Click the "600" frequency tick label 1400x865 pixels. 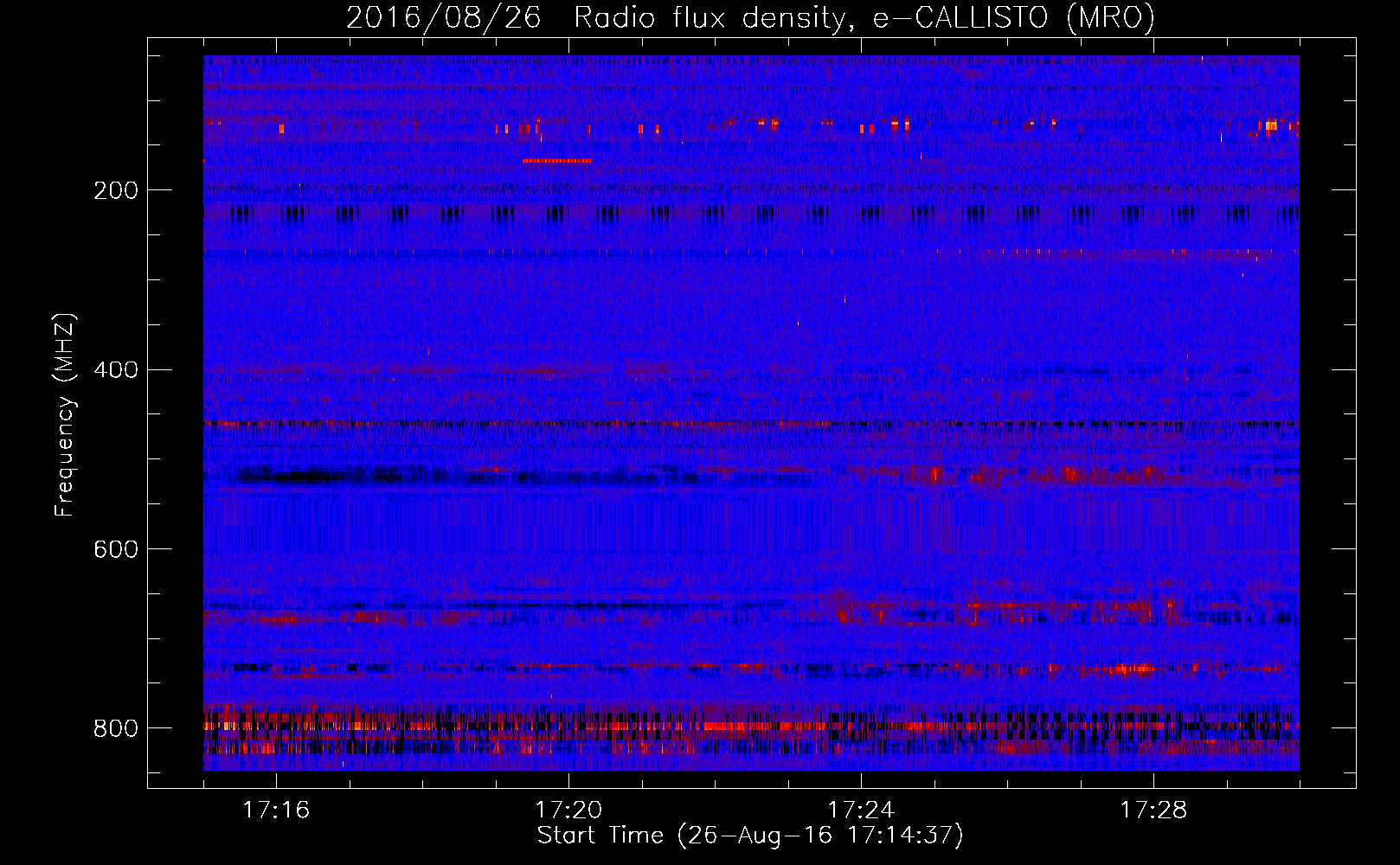pyautogui.click(x=116, y=550)
